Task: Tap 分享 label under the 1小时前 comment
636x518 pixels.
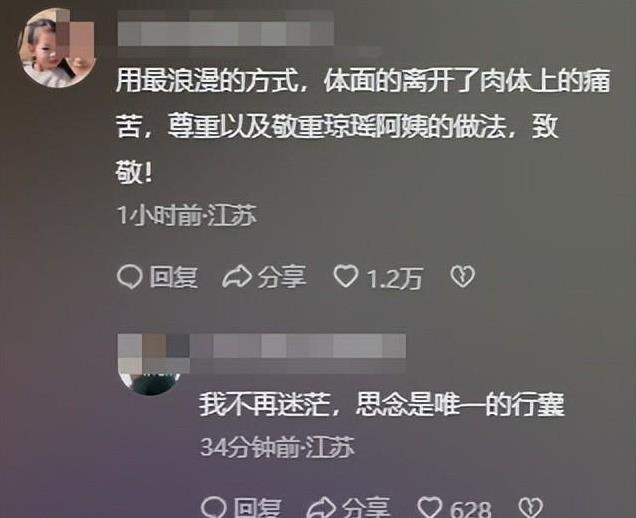Action: [x=282, y=277]
